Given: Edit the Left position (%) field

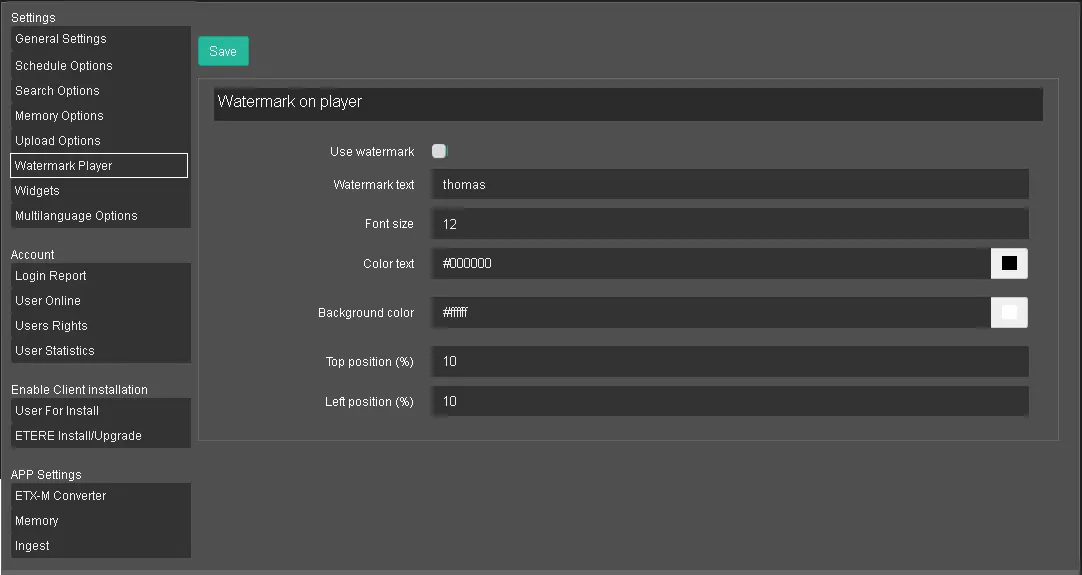Looking at the screenshot, I should point(729,402).
